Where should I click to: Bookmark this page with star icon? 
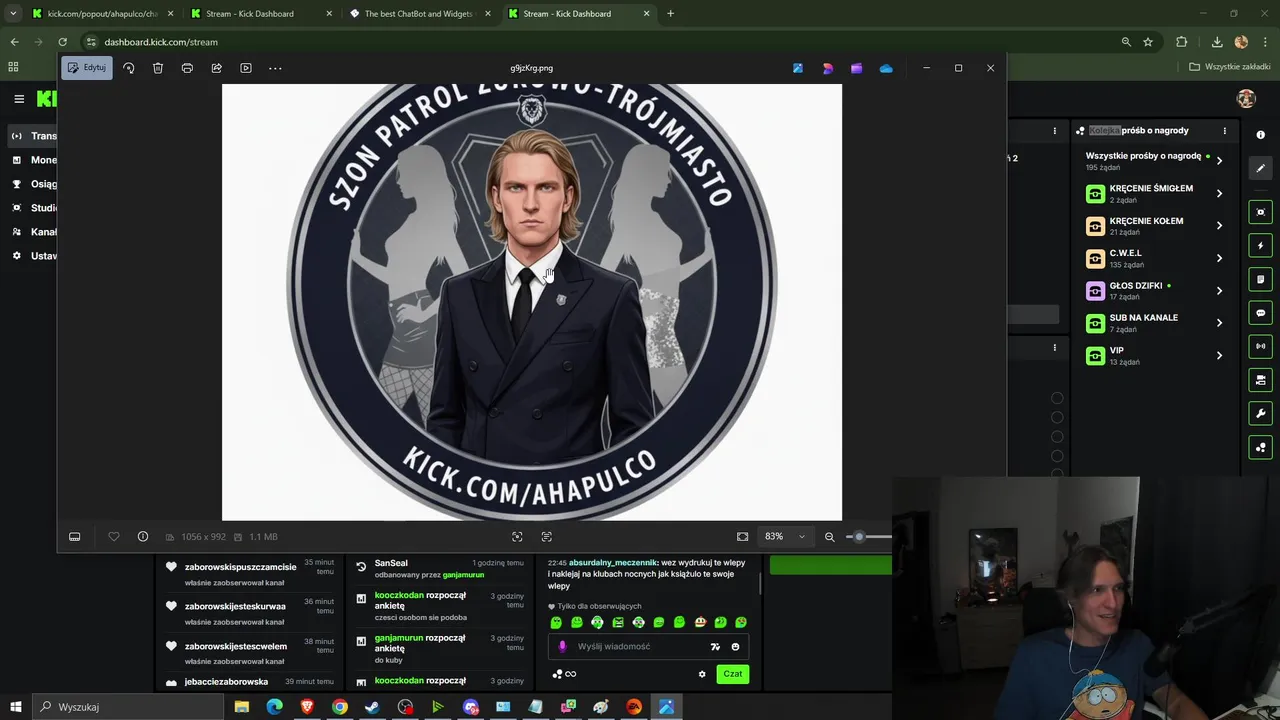pyautogui.click(x=1148, y=42)
